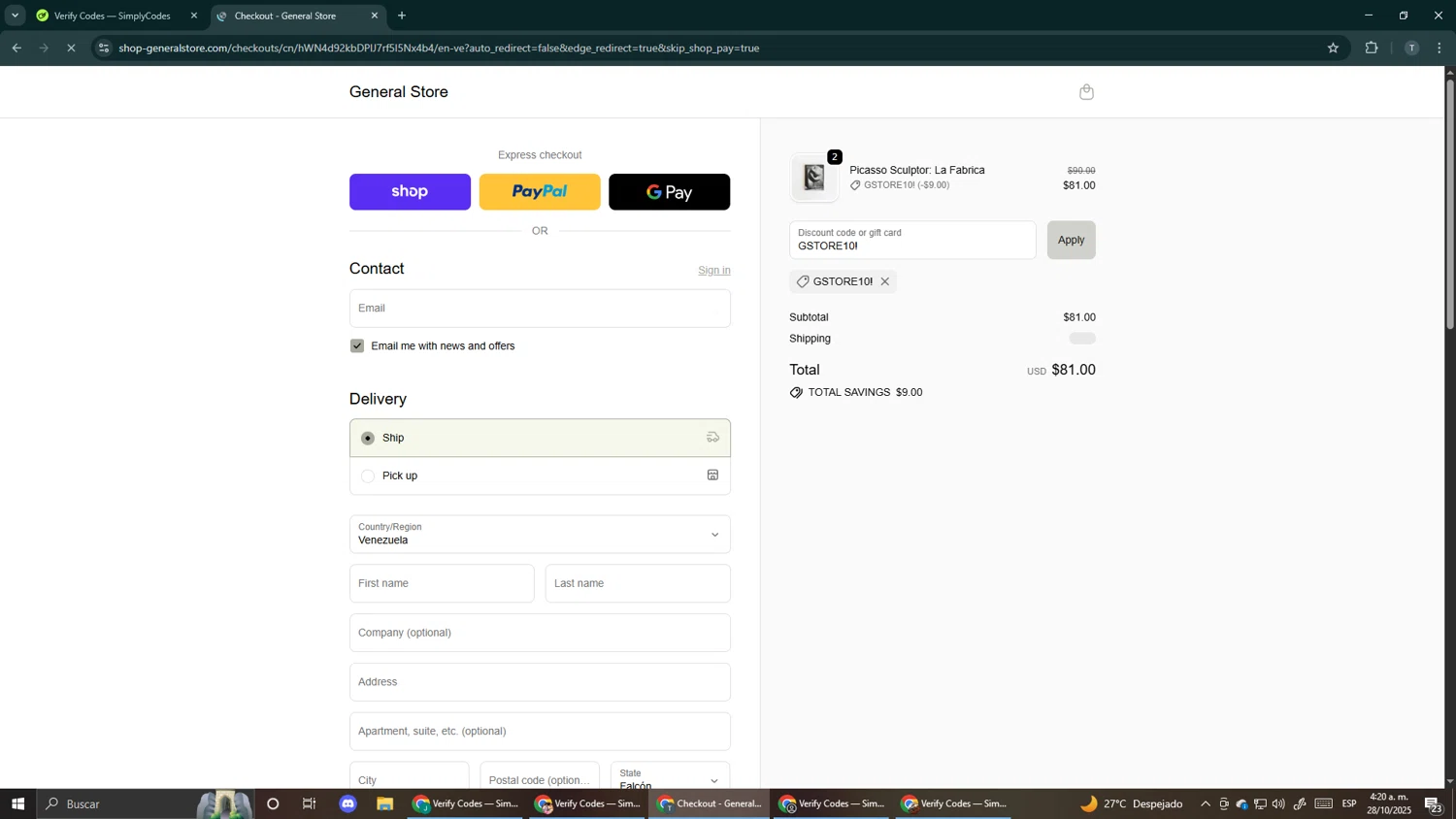
Task: Open the notification center with 23 alerts
Action: [x=1434, y=803]
